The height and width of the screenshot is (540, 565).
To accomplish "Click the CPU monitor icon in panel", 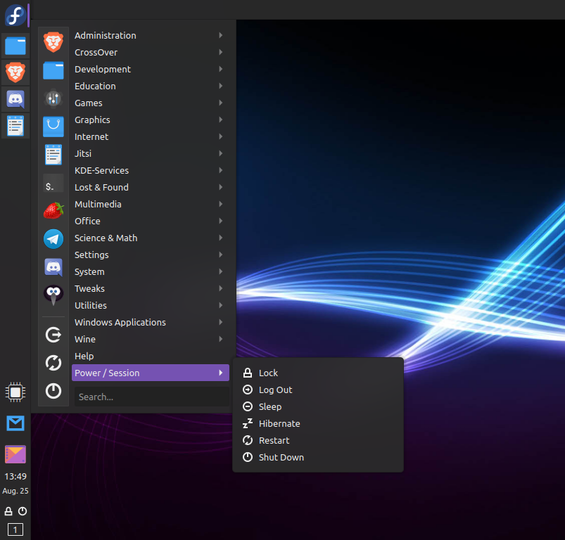I will (15, 392).
